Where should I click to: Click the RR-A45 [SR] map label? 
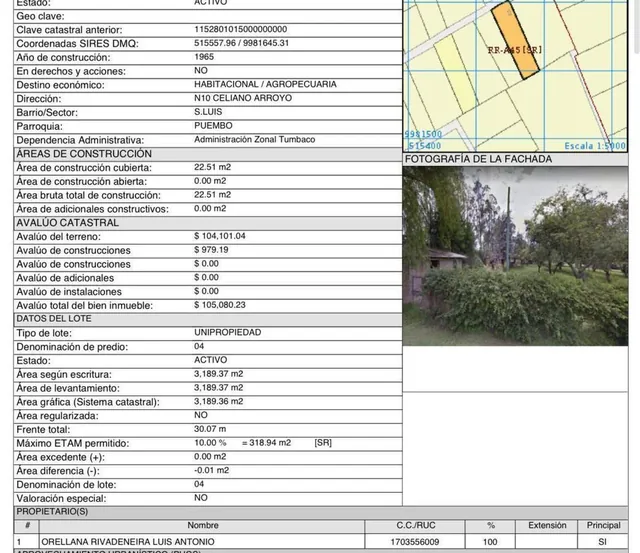tap(515, 50)
